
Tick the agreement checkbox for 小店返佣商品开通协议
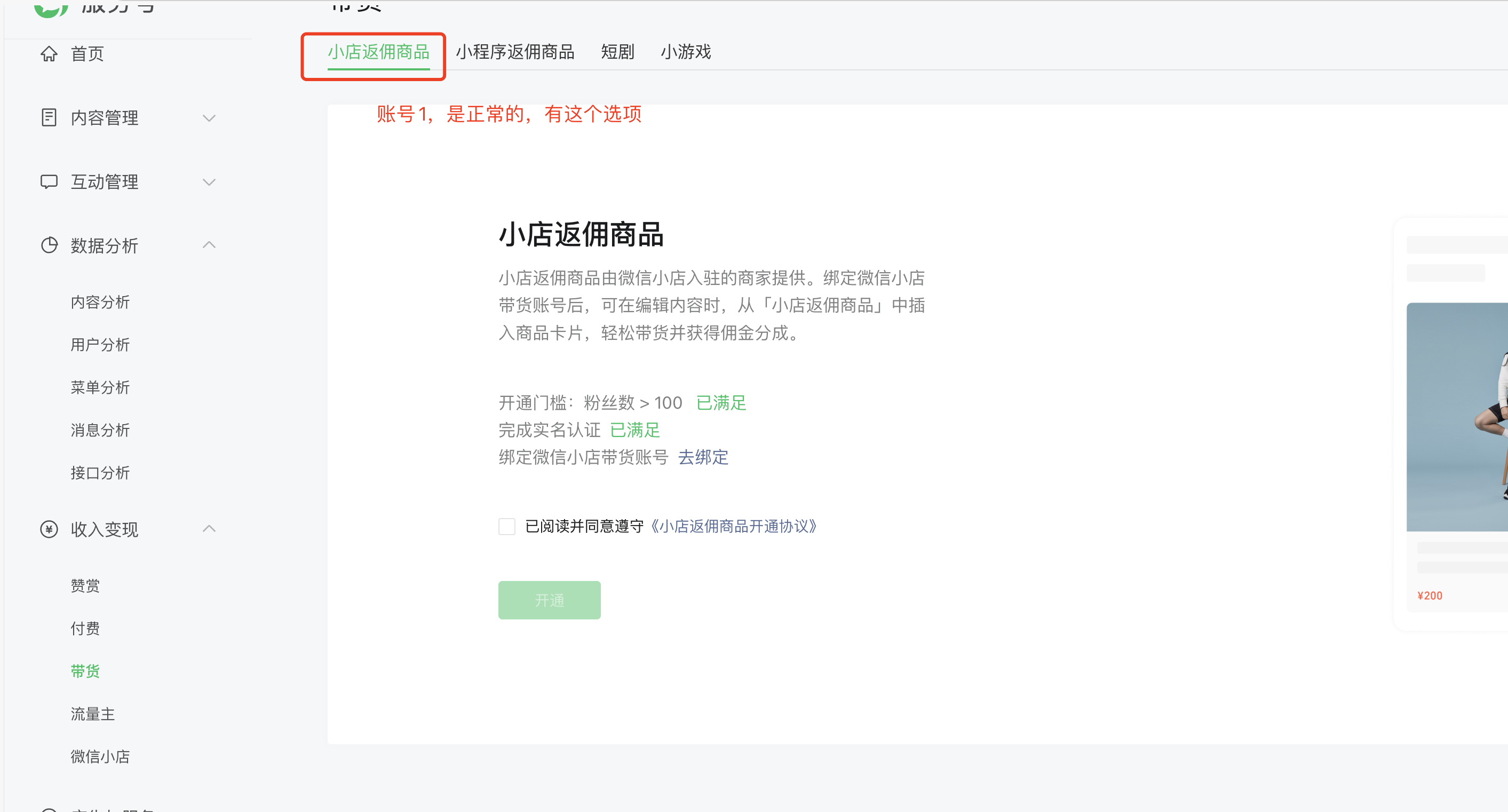pyautogui.click(x=506, y=527)
